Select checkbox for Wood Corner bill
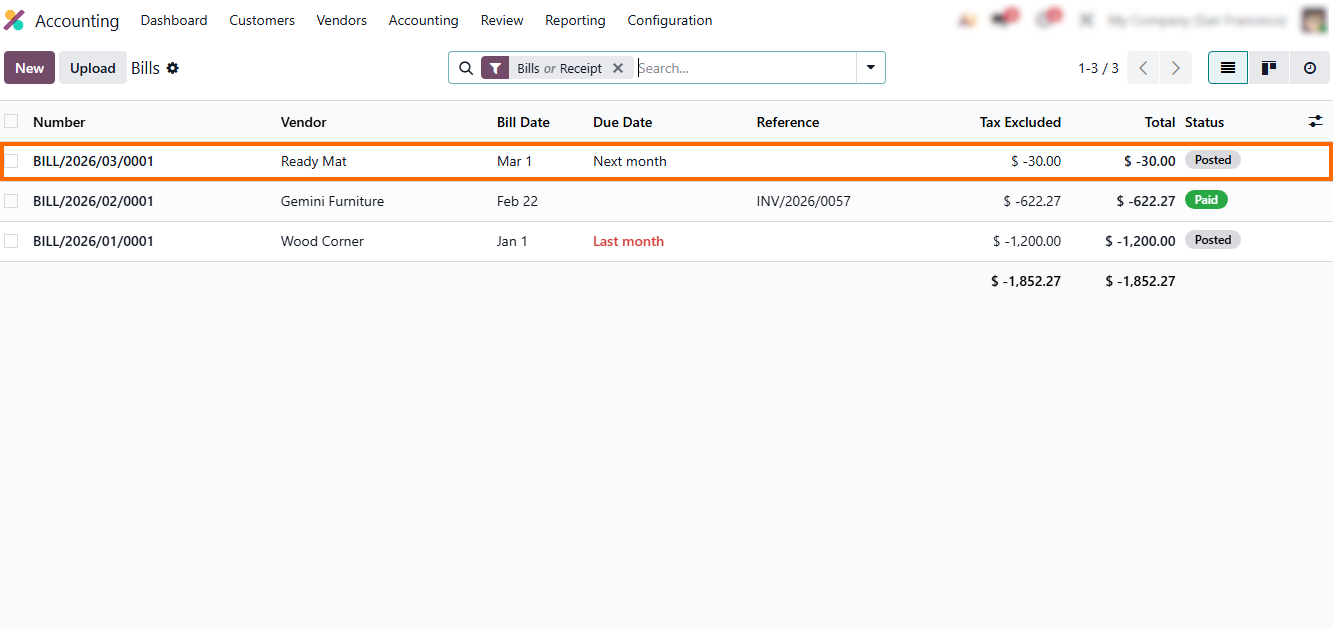Viewport: 1333px width, 629px height. (11, 241)
